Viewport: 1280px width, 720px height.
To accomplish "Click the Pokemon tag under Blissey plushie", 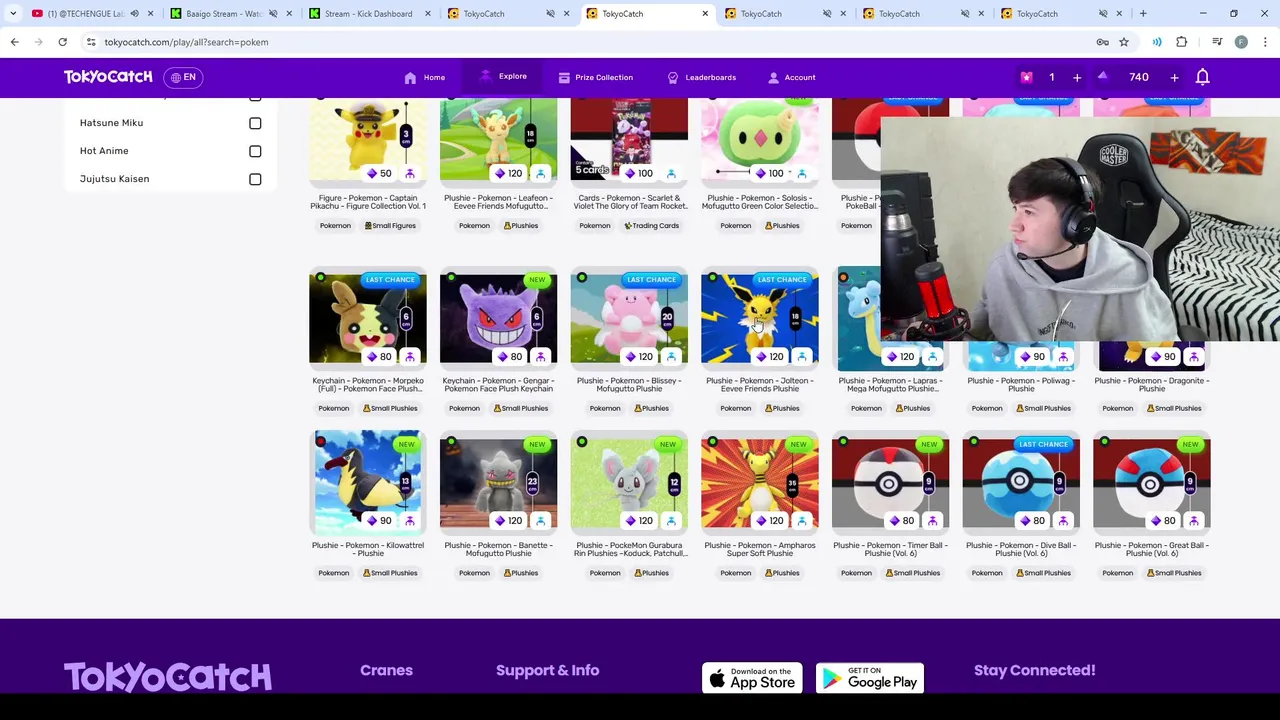I will [605, 408].
